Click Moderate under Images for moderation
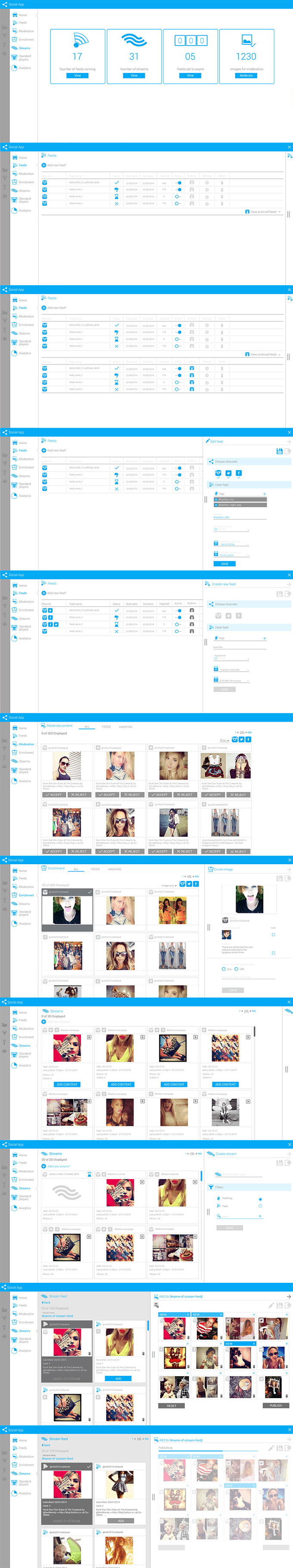293x1568 pixels. click(246, 75)
